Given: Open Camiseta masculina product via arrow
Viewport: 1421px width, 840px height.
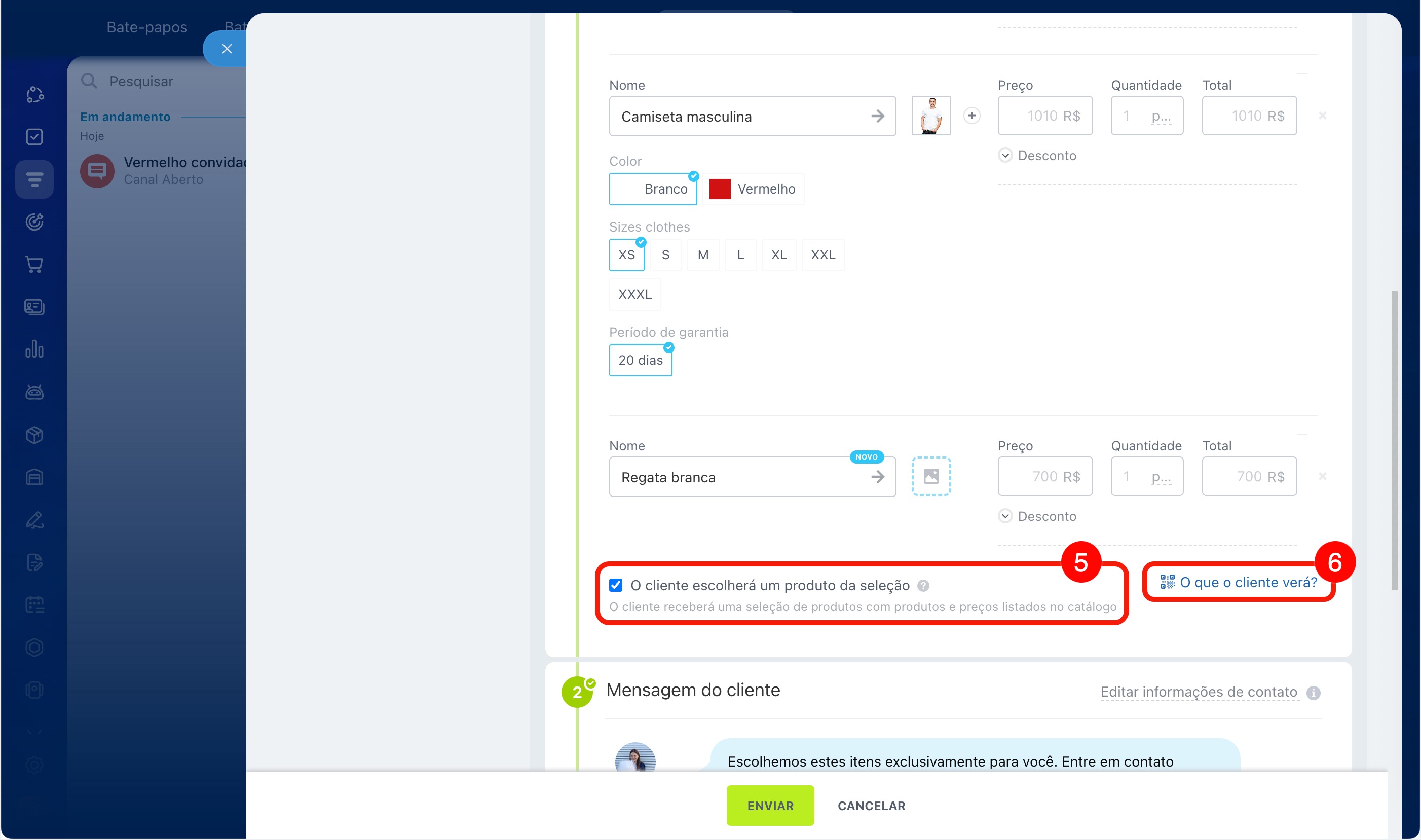Looking at the screenshot, I should coord(877,116).
